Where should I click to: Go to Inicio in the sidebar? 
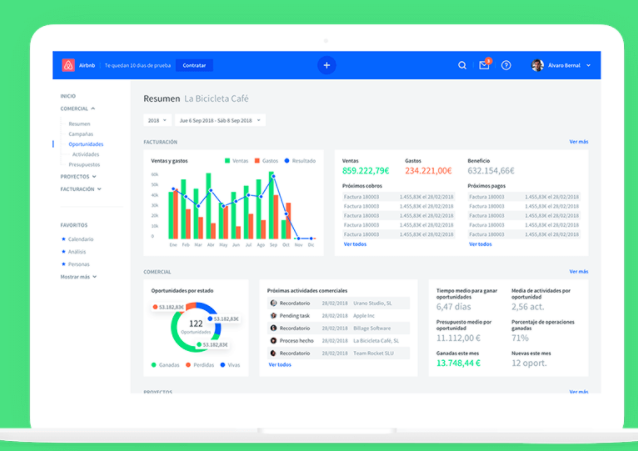pyautogui.click(x=68, y=96)
